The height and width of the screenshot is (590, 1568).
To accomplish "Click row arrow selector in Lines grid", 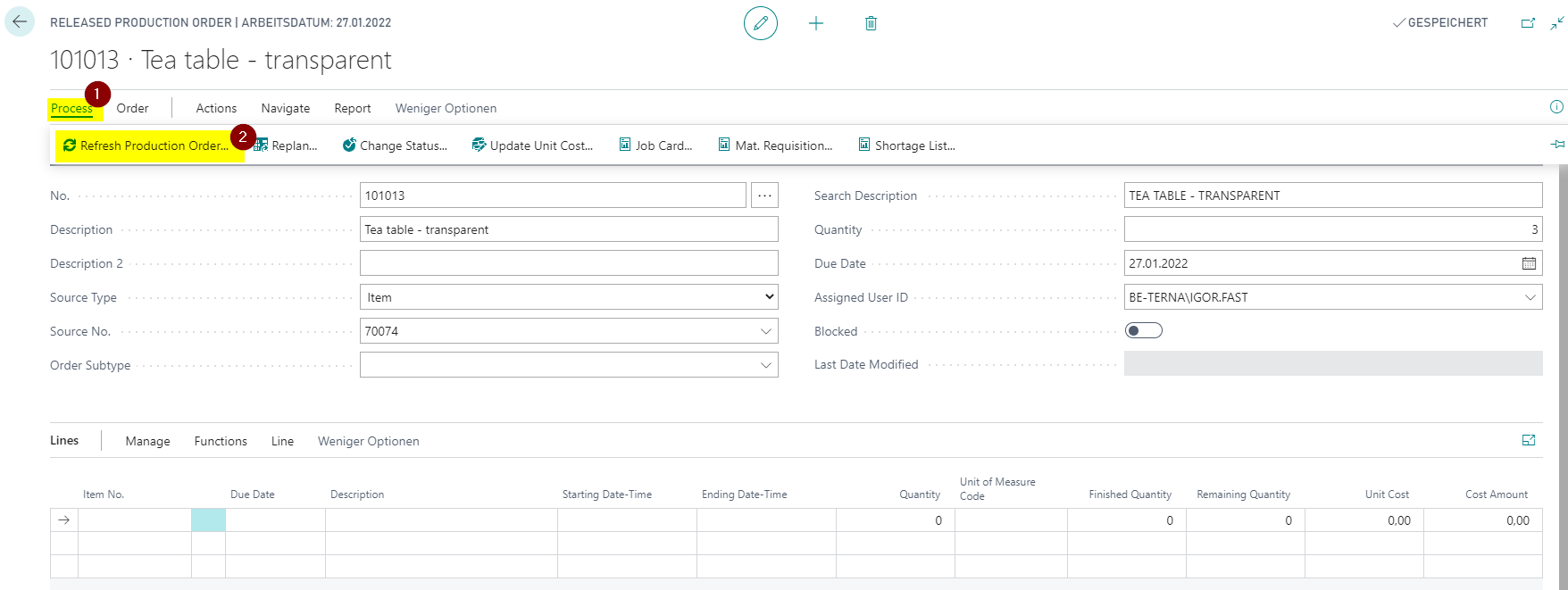I will tap(64, 520).
